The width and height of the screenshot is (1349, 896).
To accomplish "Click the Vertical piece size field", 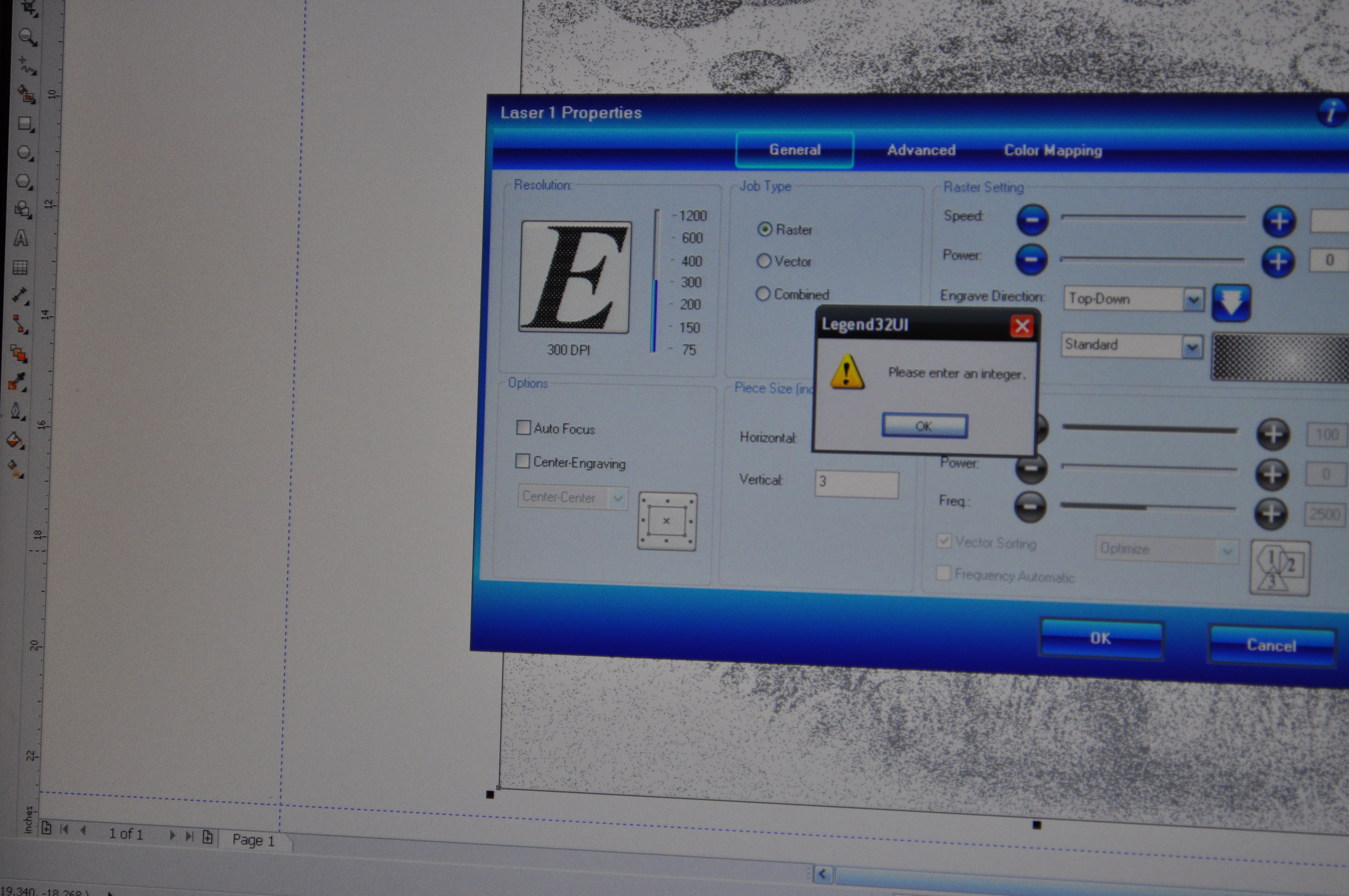I will [x=856, y=484].
